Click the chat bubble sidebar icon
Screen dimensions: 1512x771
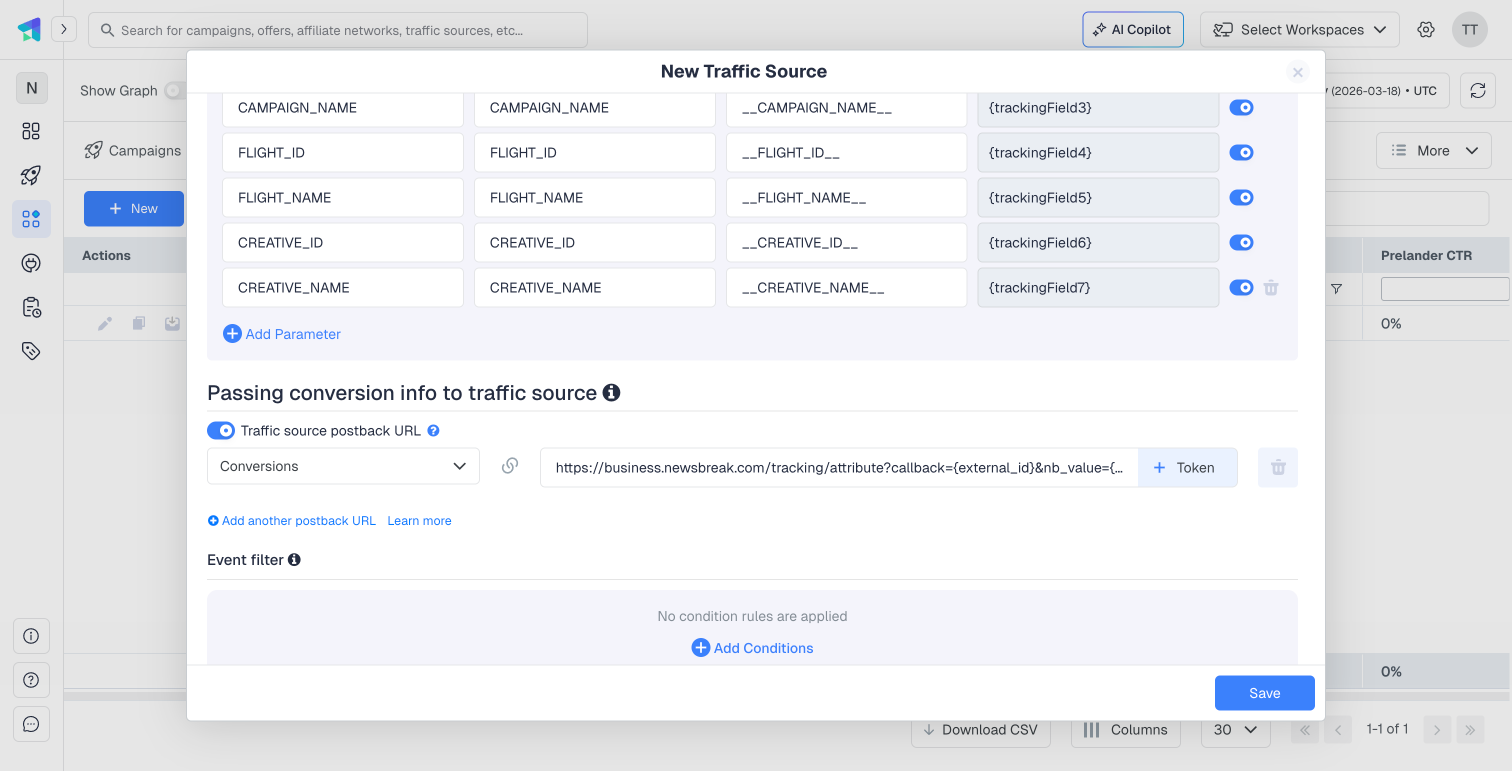pos(31,724)
